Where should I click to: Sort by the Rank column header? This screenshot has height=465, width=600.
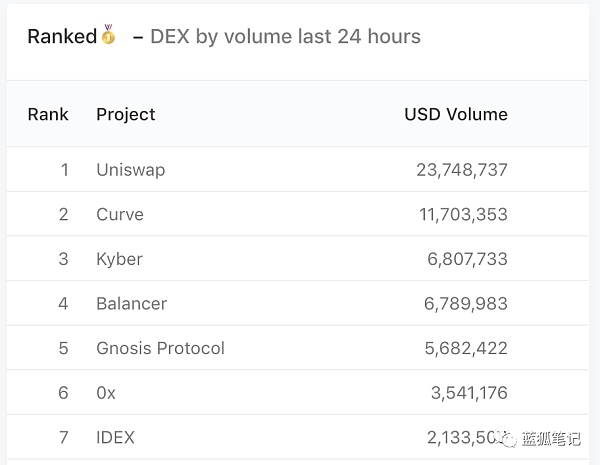tap(48, 114)
